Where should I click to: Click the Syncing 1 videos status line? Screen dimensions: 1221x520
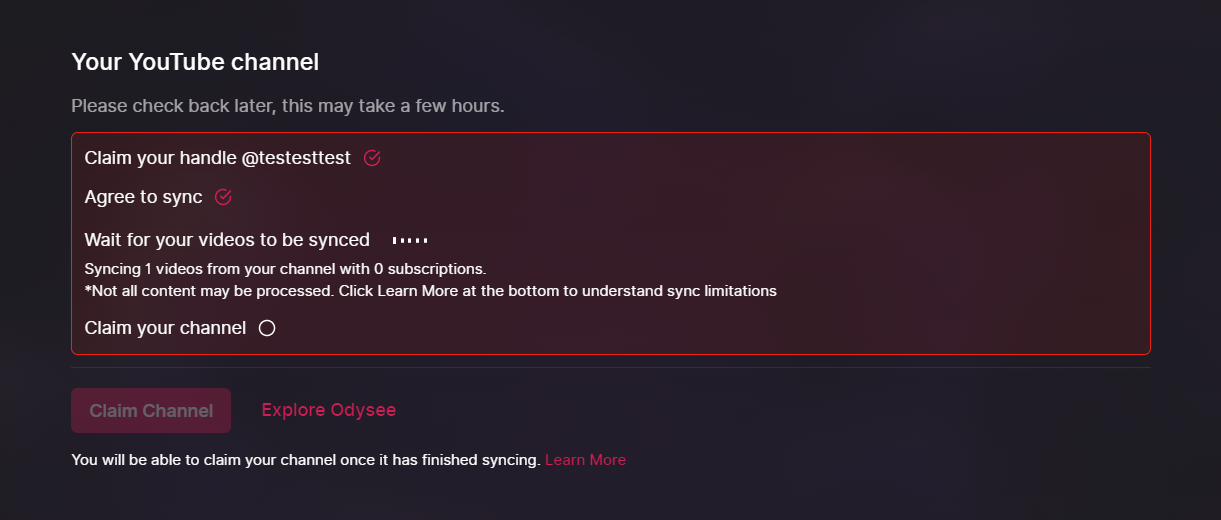[x=285, y=269]
